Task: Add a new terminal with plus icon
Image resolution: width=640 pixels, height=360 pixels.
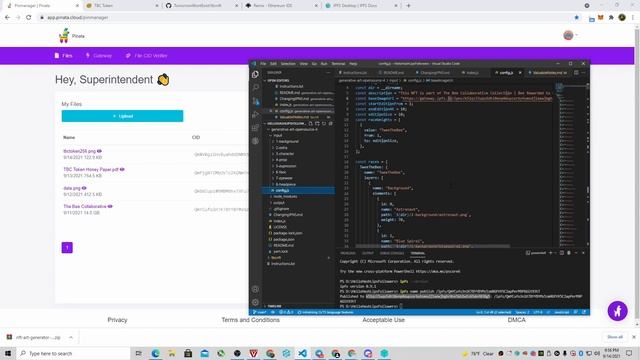Action: click(551, 253)
